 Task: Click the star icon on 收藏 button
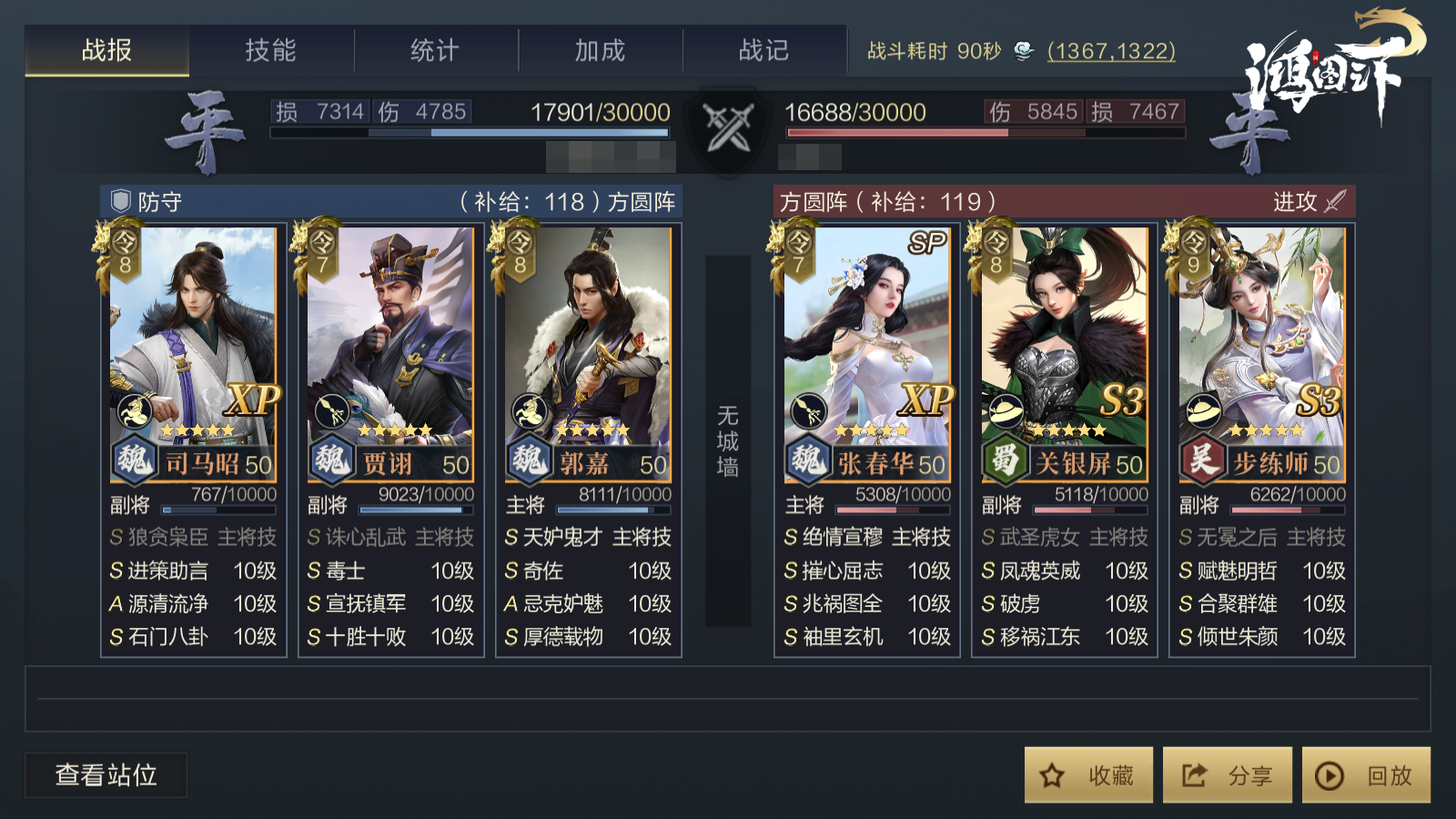1052,775
